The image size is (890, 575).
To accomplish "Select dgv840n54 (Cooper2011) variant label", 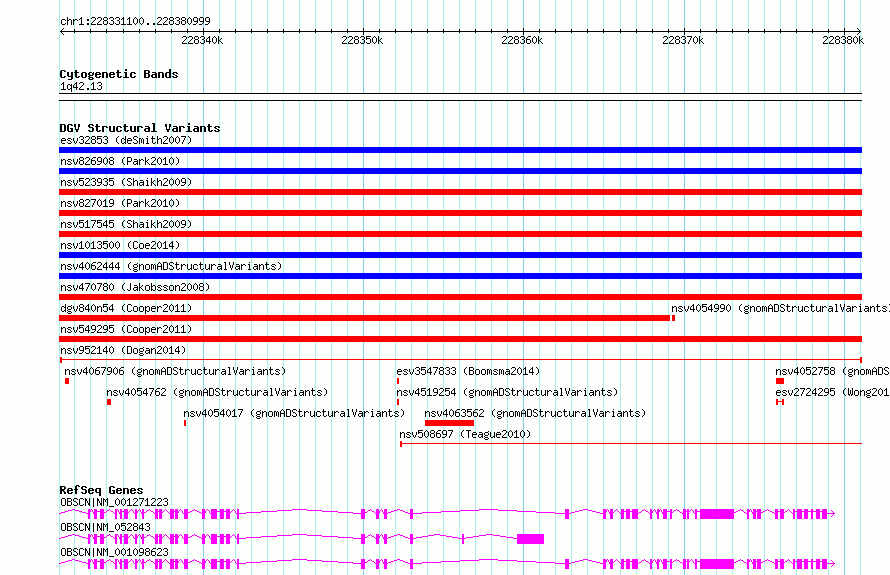I will 126,308.
